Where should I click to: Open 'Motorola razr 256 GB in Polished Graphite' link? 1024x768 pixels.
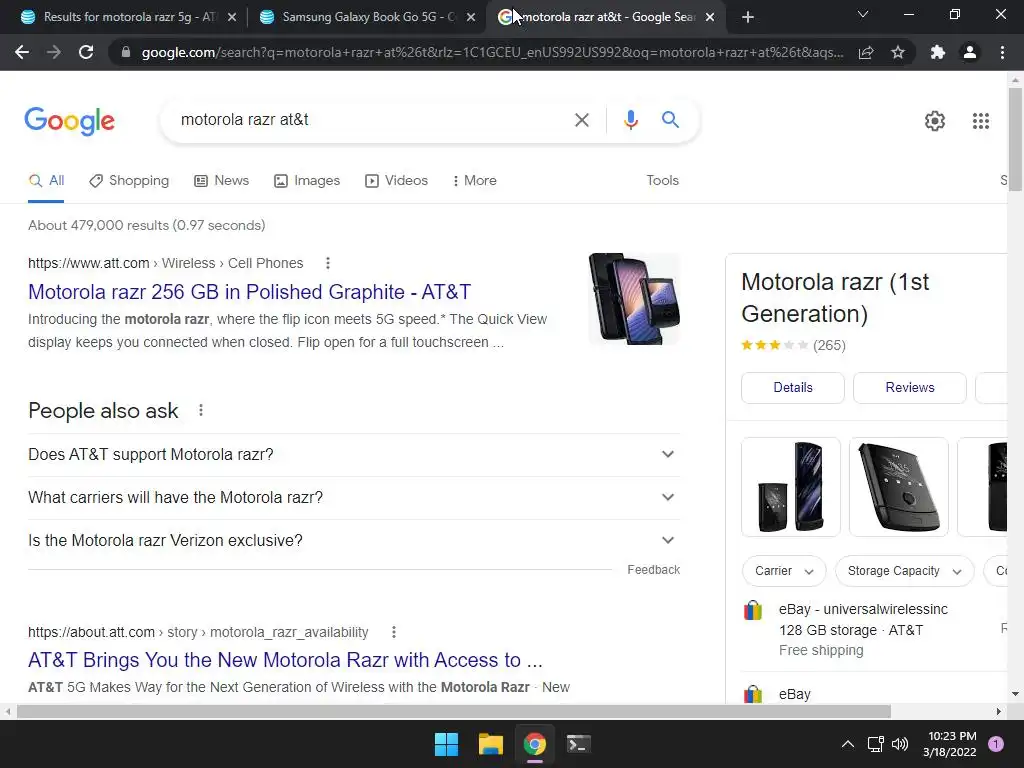(x=249, y=292)
